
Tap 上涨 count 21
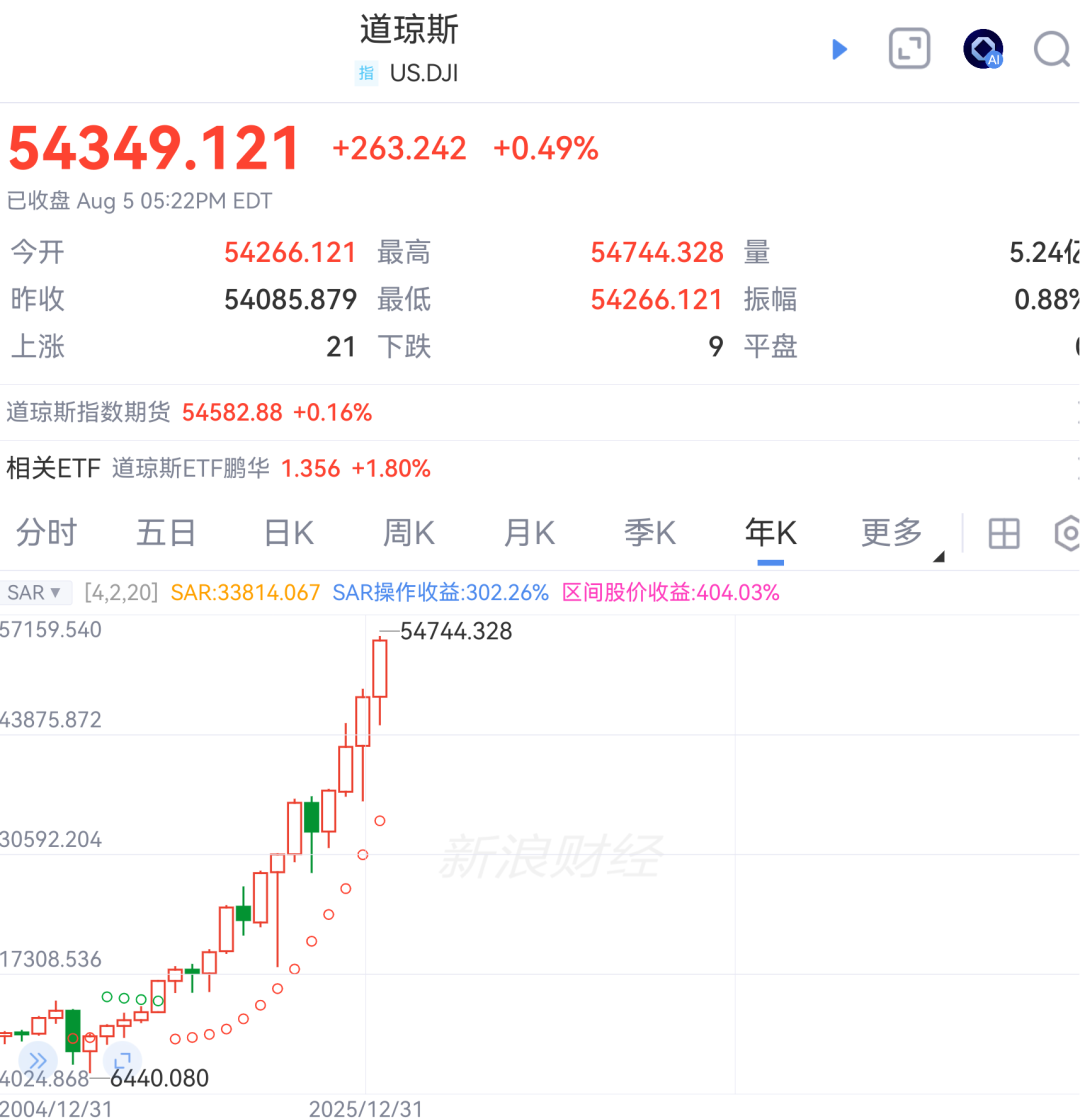coord(340,347)
